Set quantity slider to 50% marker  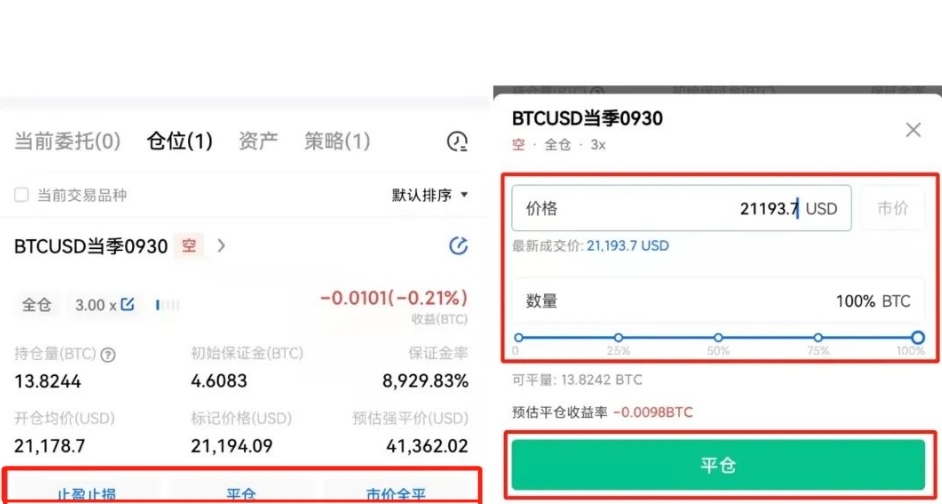(718, 338)
